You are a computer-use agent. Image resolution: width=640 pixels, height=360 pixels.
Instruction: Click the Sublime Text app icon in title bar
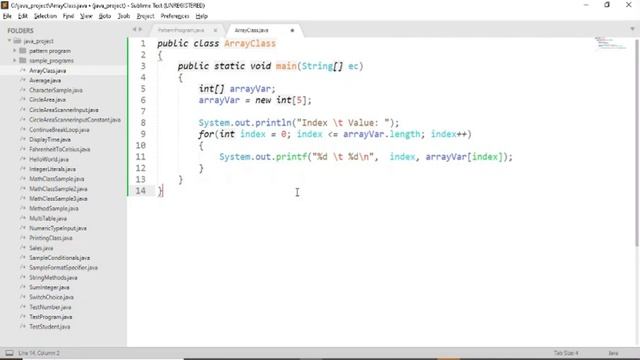4,5
